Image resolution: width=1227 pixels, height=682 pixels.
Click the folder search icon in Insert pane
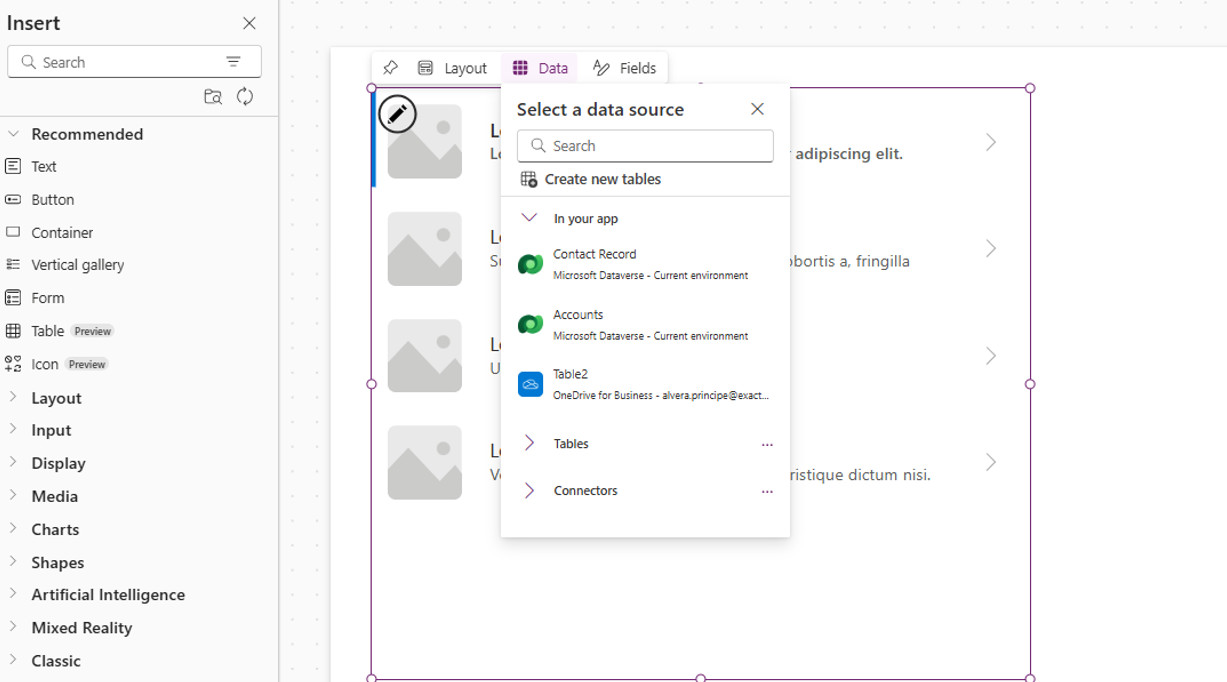[x=213, y=96]
